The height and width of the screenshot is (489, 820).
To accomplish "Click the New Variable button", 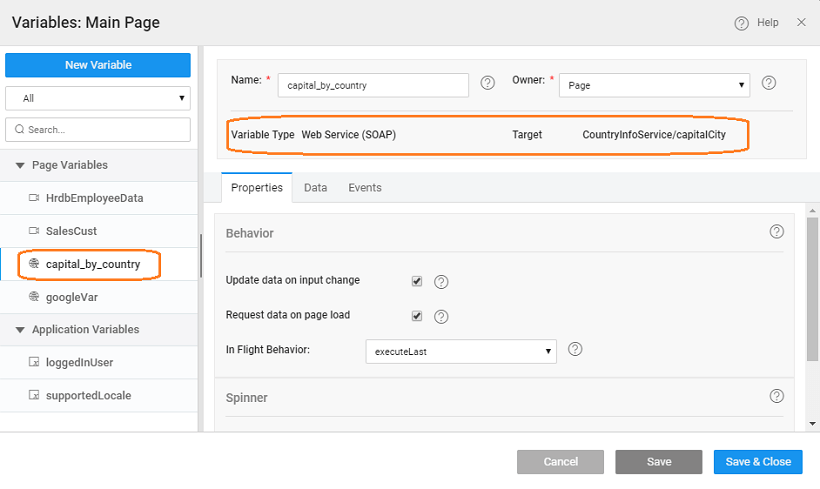I will tap(98, 65).
